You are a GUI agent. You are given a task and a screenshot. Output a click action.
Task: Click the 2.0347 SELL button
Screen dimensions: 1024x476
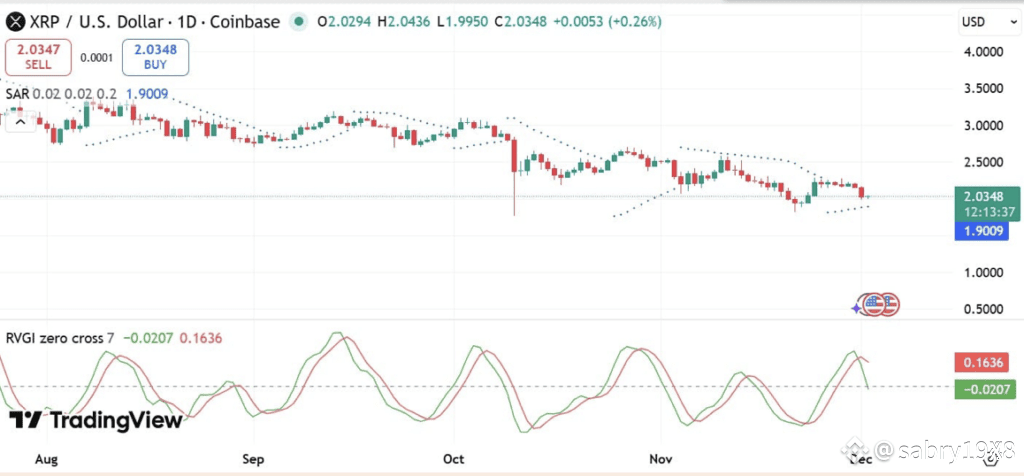pos(38,57)
